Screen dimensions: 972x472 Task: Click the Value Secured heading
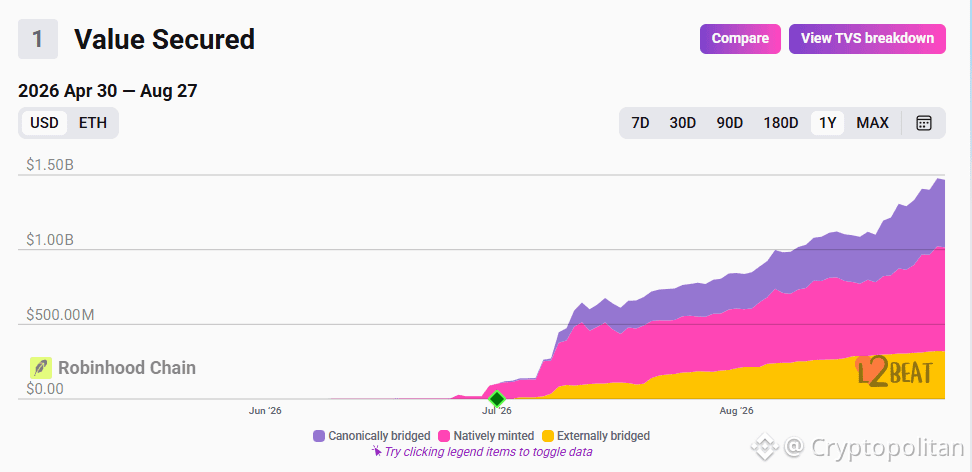(x=164, y=39)
